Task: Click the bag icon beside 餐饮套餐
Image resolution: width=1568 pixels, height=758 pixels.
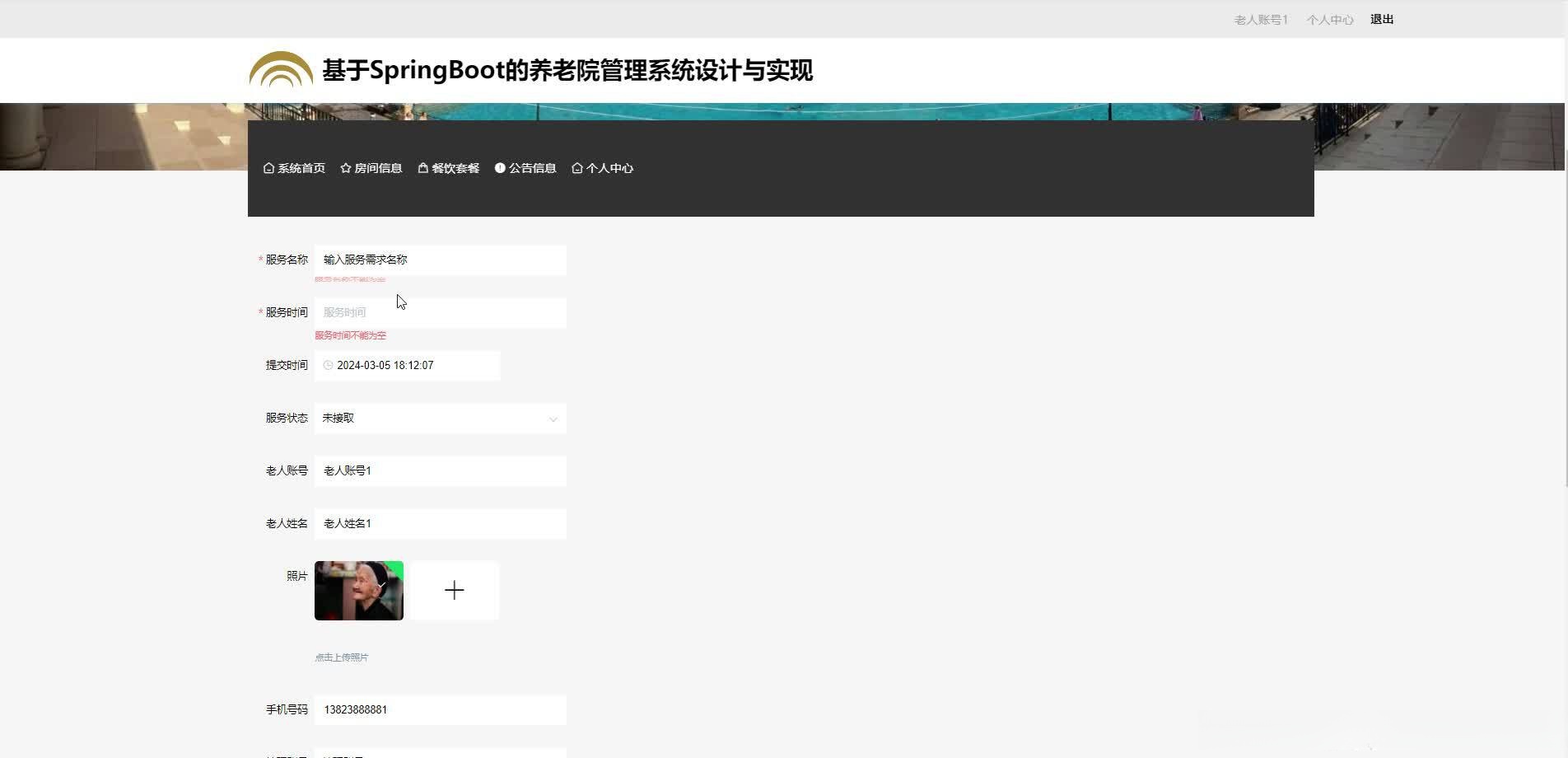Action: pyautogui.click(x=422, y=168)
